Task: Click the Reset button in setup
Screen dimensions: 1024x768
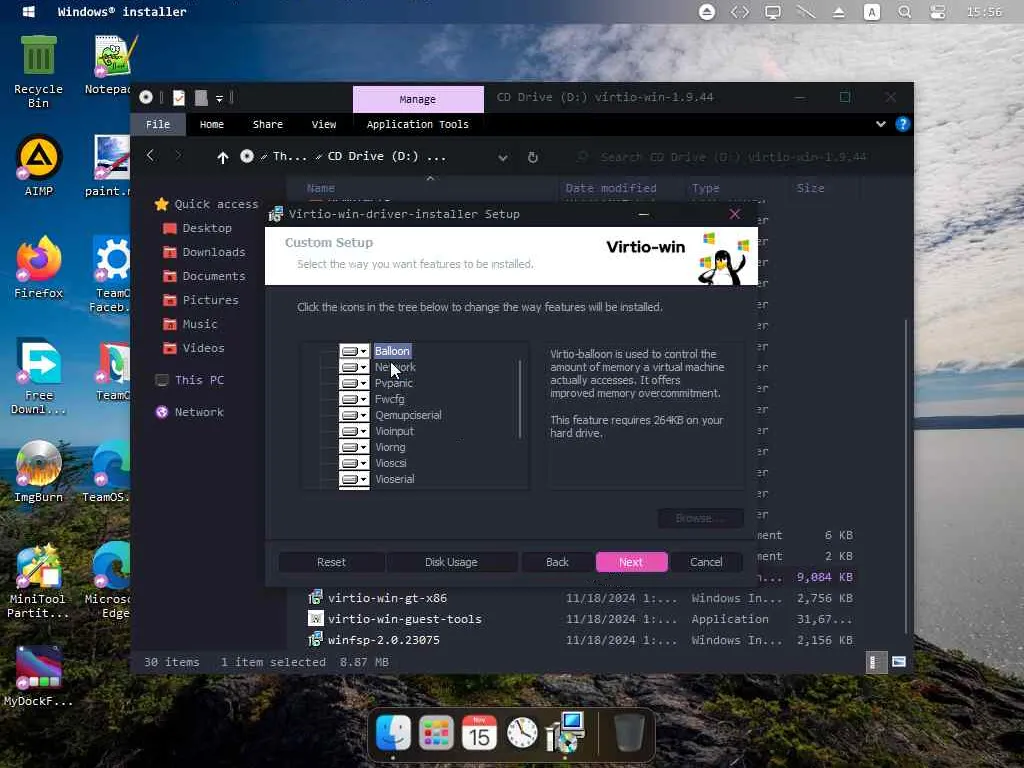Action: [x=331, y=562]
